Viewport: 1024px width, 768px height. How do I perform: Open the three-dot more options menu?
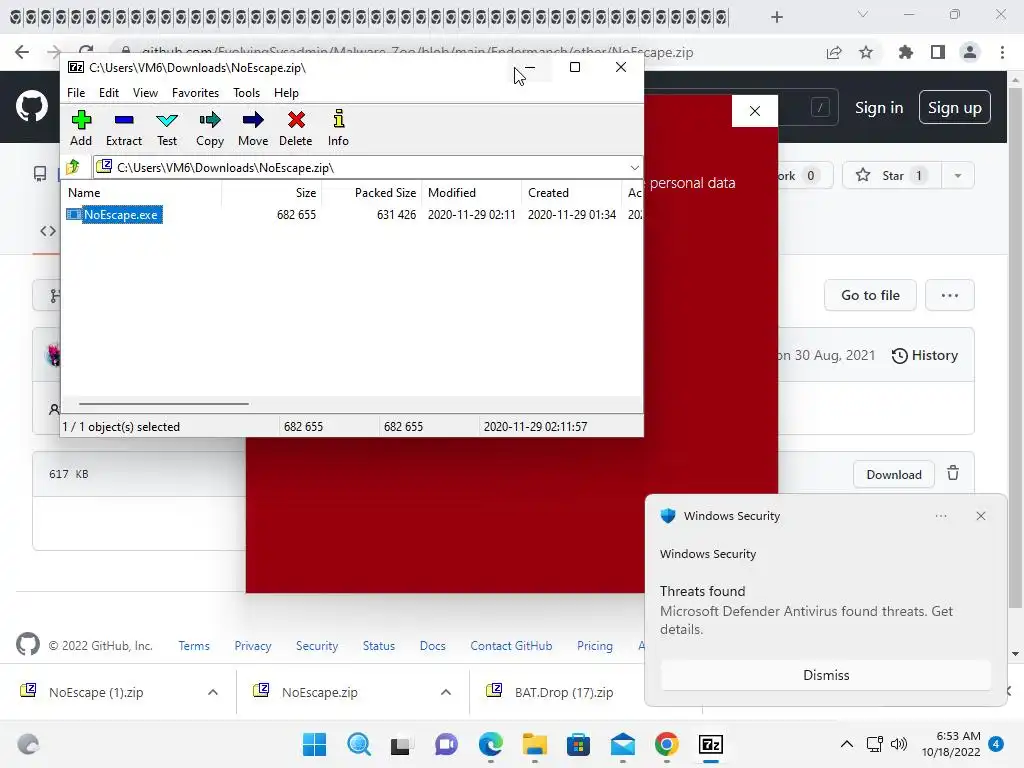(950, 295)
